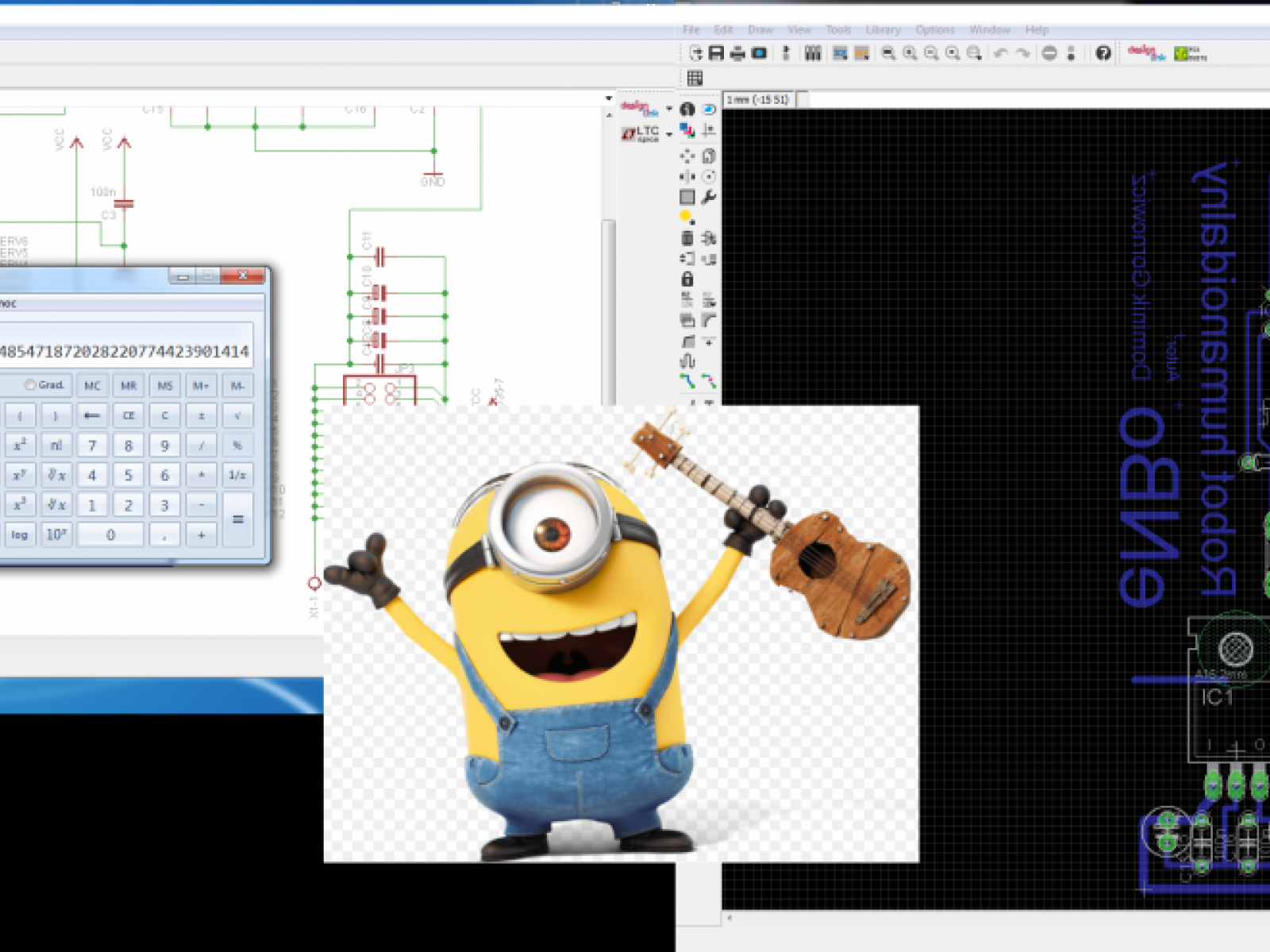Zoom to fit the board view
The width and height of the screenshot is (1270, 952).
(889, 53)
